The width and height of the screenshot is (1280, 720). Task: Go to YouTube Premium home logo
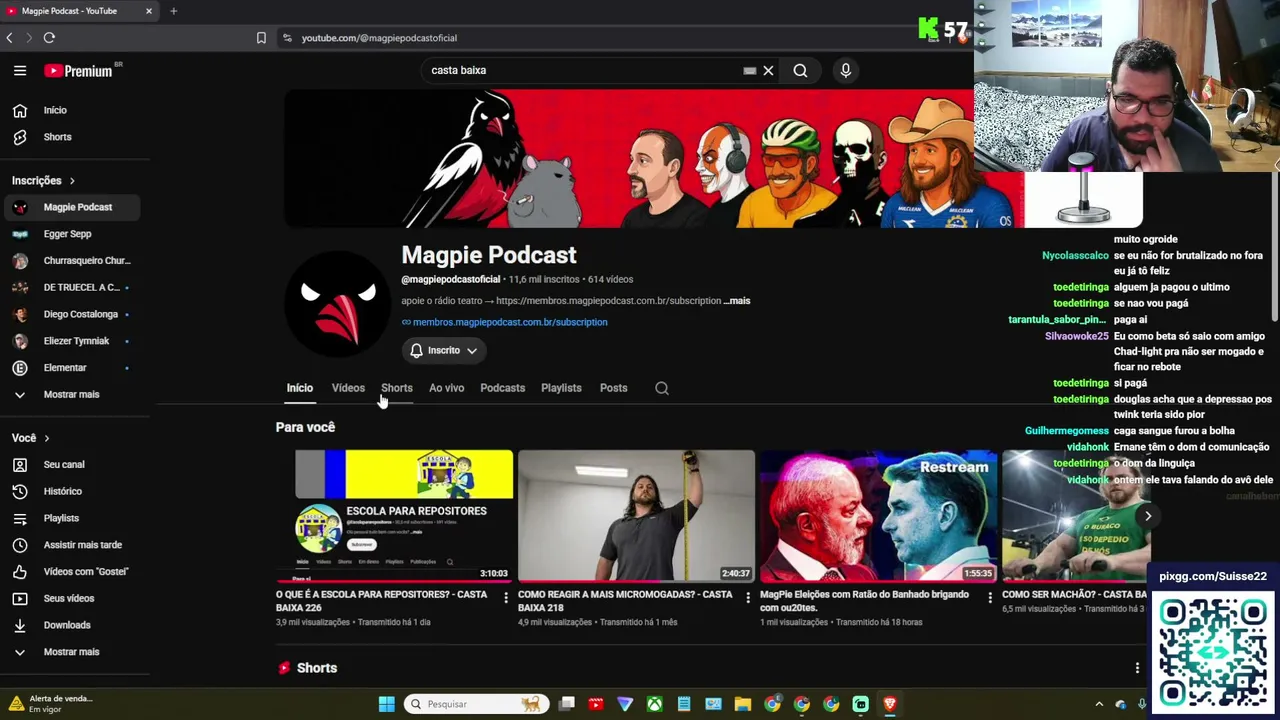80,71
